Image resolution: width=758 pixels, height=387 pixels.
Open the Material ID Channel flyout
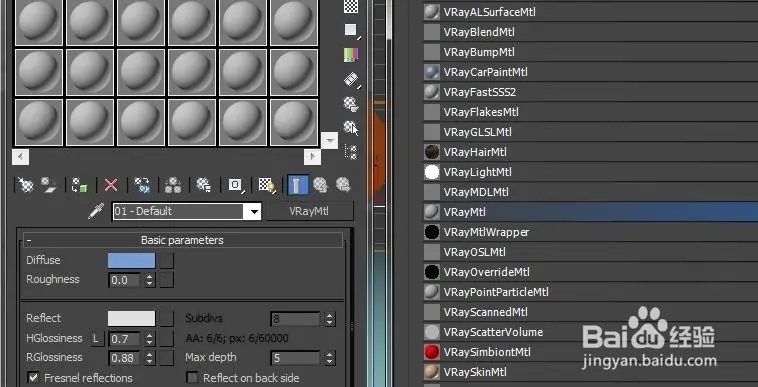[236, 185]
